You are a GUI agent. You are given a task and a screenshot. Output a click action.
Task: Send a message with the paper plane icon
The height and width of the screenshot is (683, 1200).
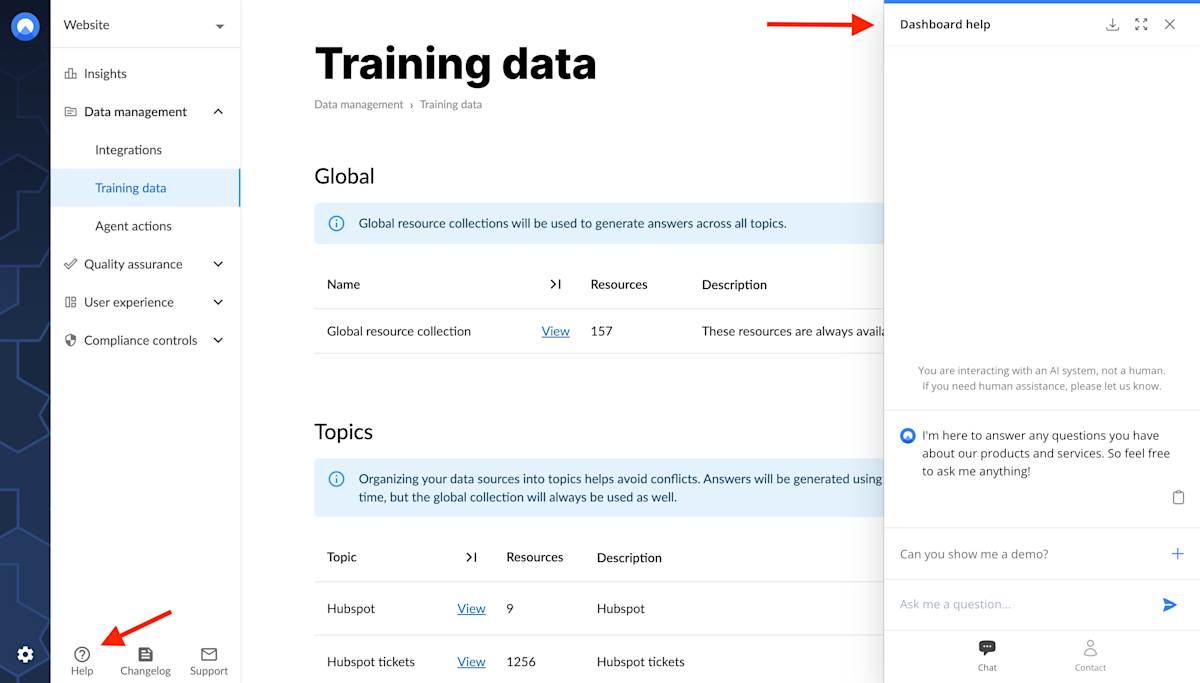(x=1169, y=604)
